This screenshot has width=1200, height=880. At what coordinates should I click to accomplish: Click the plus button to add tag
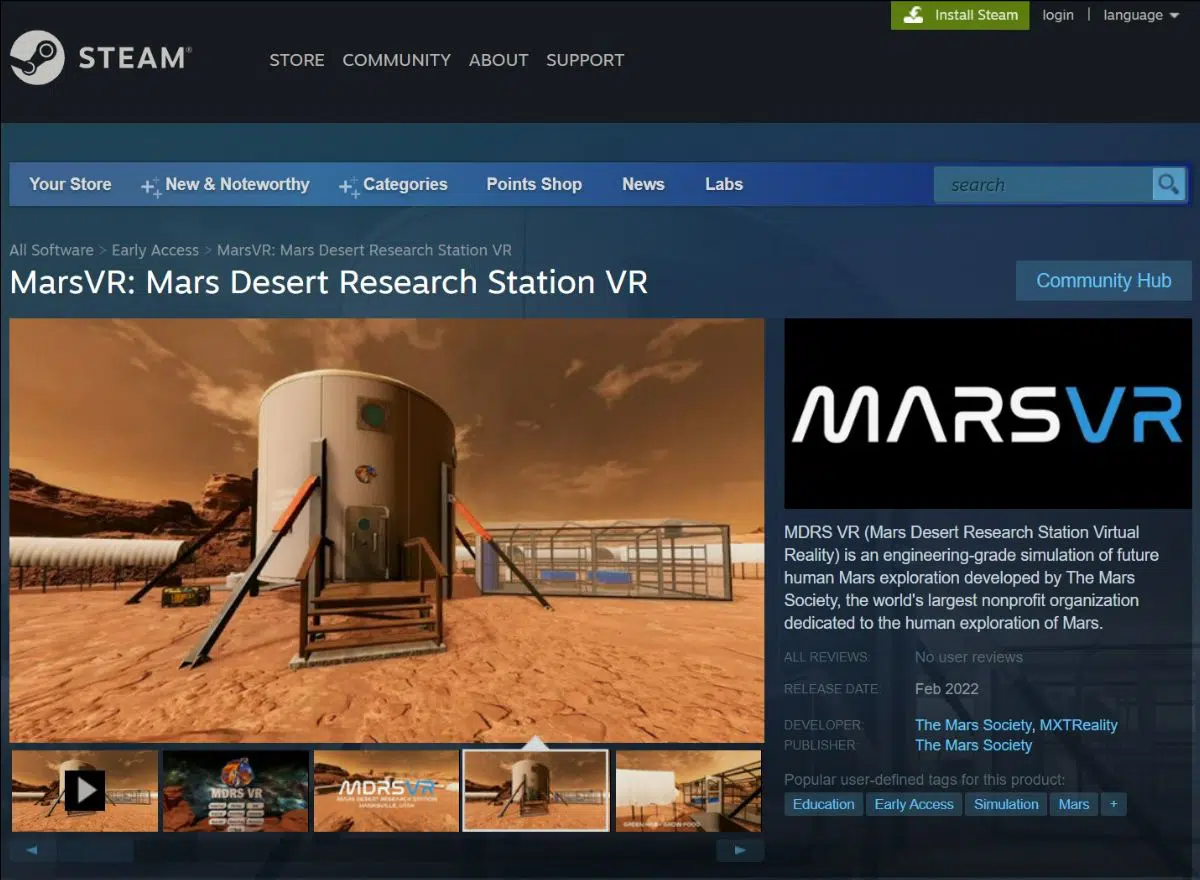(1113, 804)
